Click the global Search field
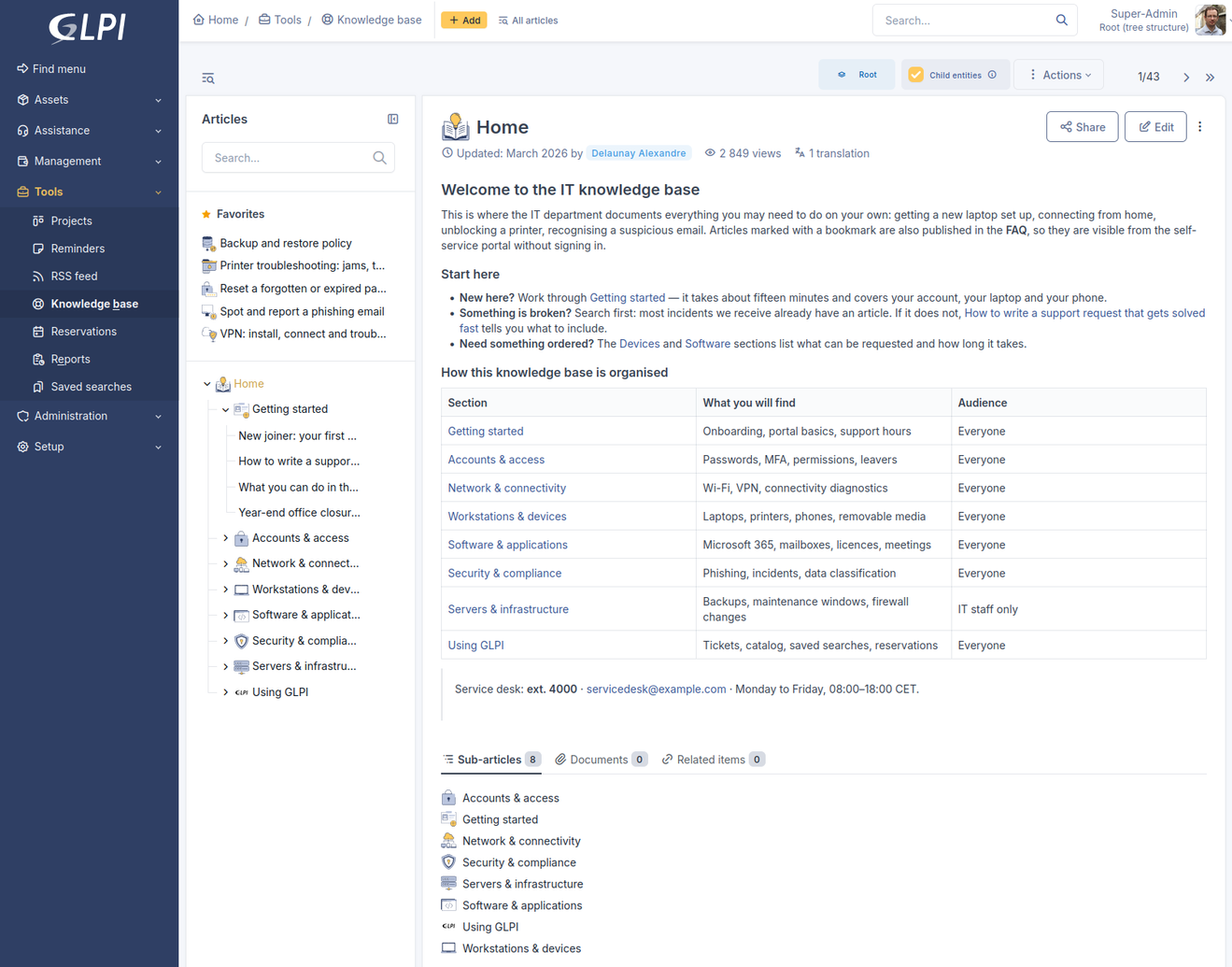The width and height of the screenshot is (1232, 967). click(x=974, y=20)
